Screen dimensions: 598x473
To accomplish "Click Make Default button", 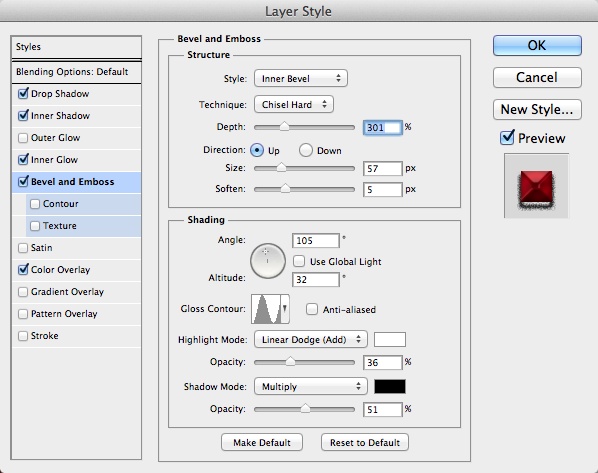I will tap(262, 442).
